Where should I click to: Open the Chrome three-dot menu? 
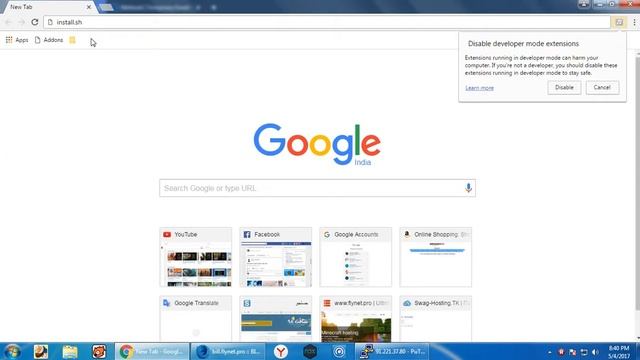click(634, 22)
